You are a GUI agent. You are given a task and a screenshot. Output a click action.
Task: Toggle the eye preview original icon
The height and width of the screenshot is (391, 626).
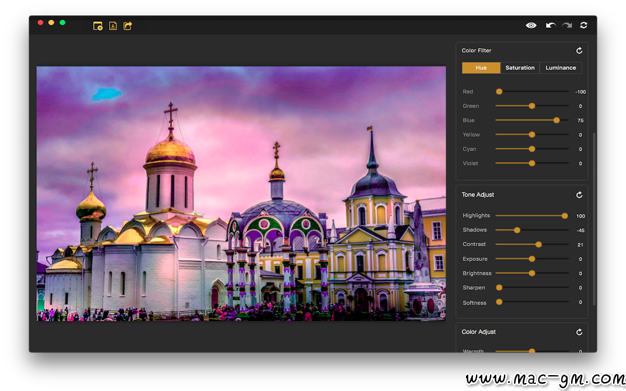[x=531, y=26]
